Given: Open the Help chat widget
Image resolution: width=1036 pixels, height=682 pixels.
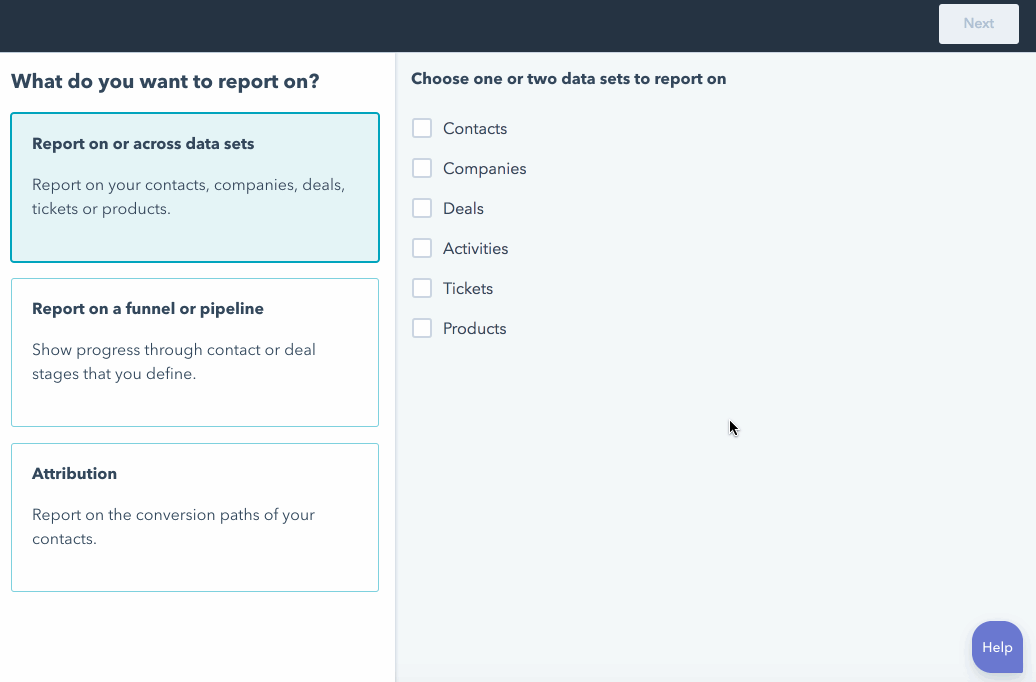Looking at the screenshot, I should (x=997, y=647).
